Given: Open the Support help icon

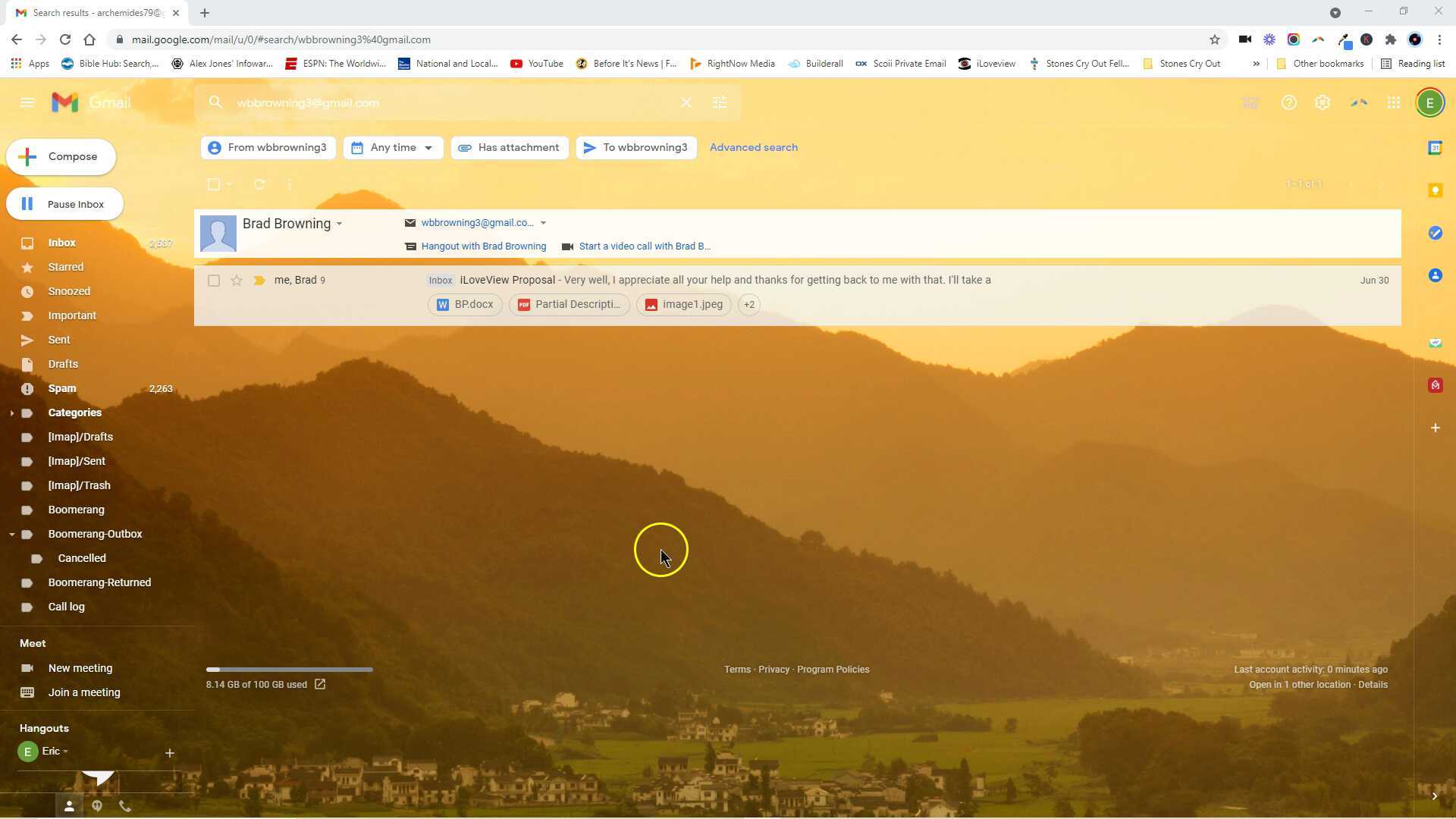Looking at the screenshot, I should click(x=1288, y=102).
